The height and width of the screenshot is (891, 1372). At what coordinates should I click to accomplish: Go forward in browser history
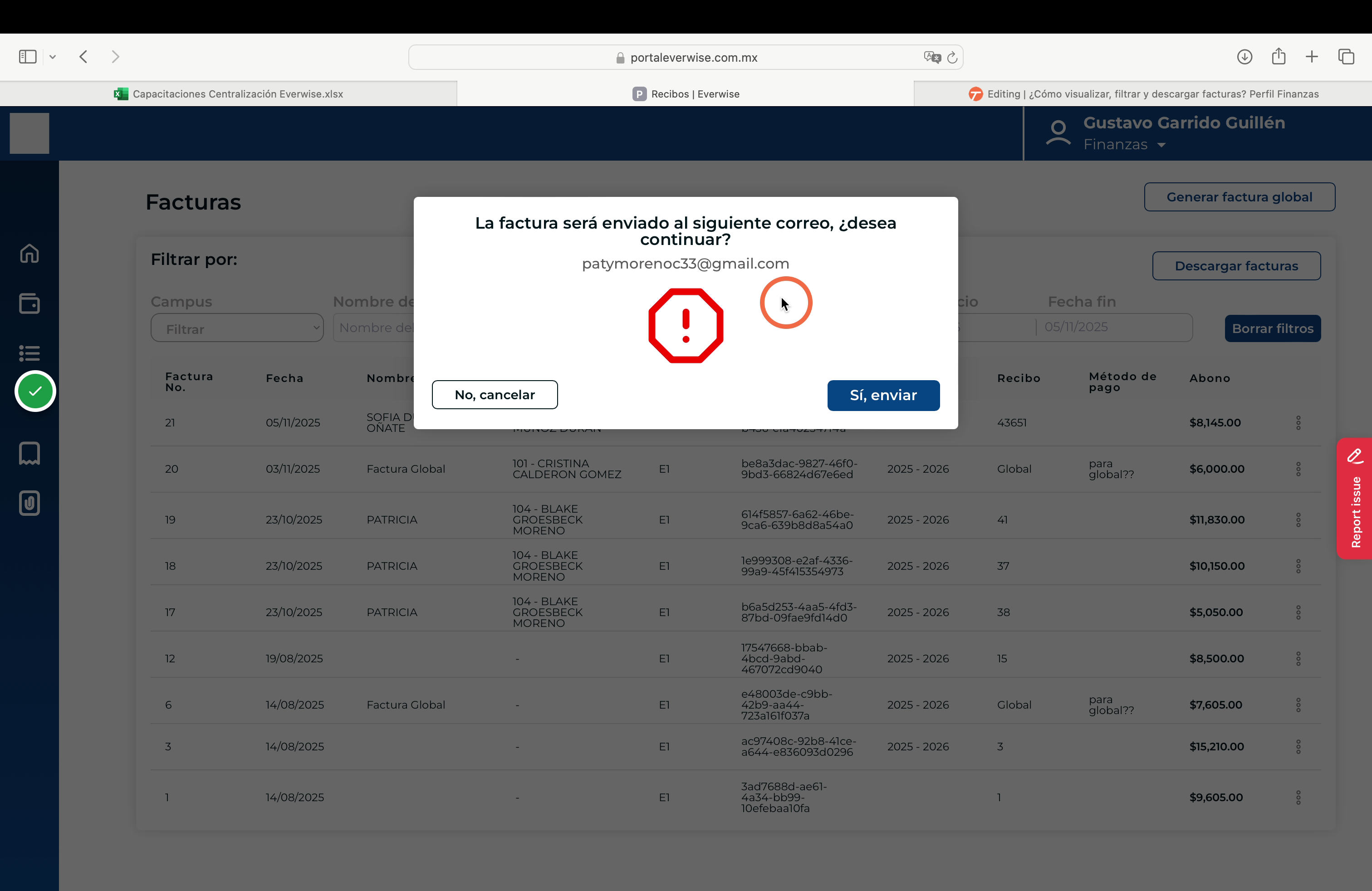point(115,56)
